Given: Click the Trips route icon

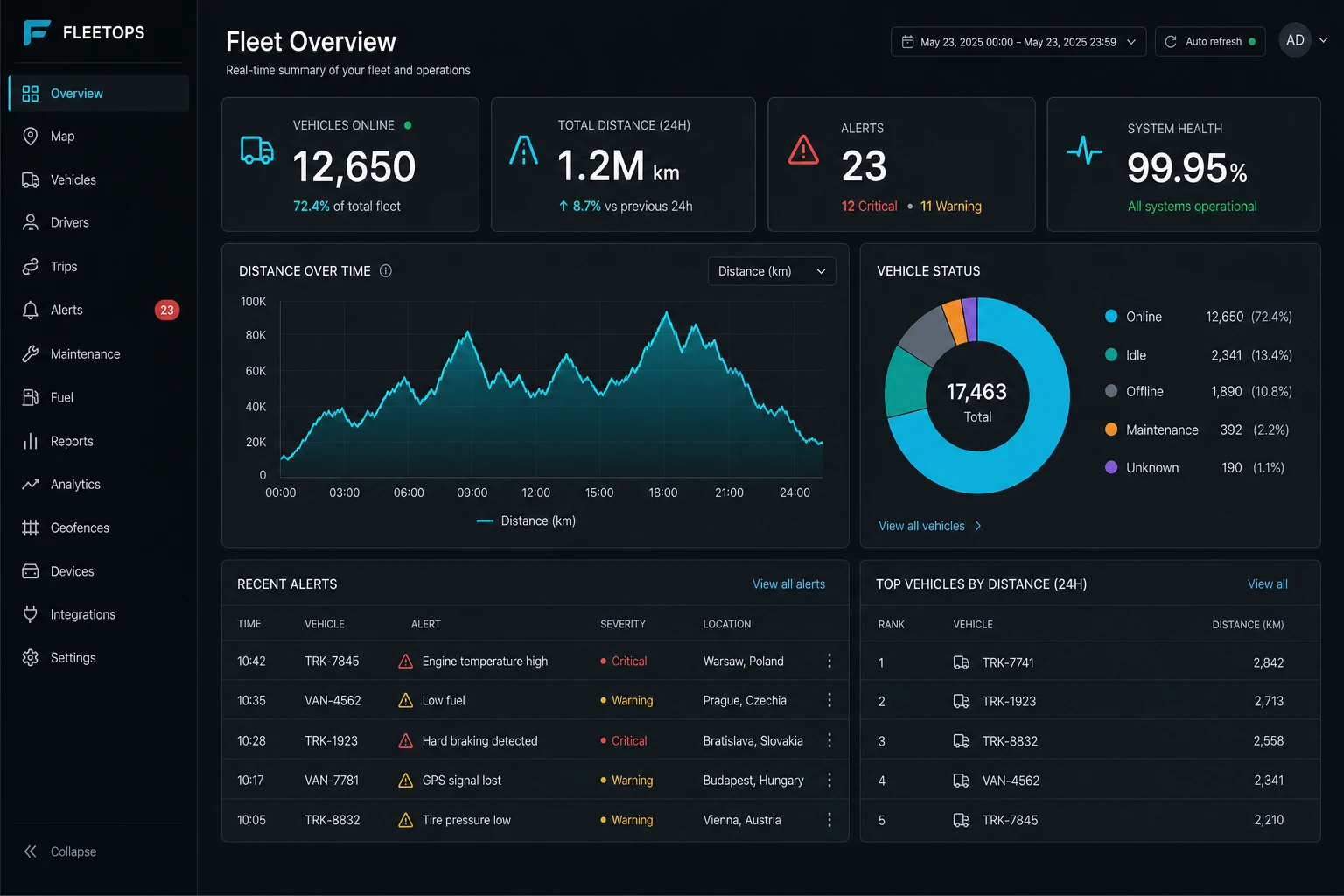Looking at the screenshot, I should (x=31, y=266).
